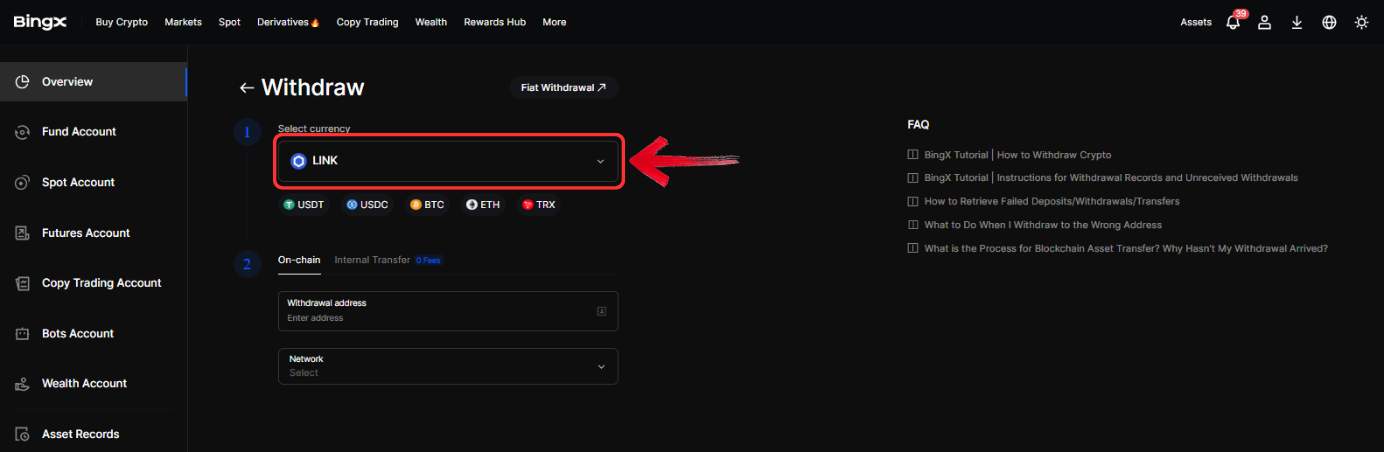Viewport: 1384px width, 452px height.
Task: Open the Network select dropdown
Action: (448, 366)
